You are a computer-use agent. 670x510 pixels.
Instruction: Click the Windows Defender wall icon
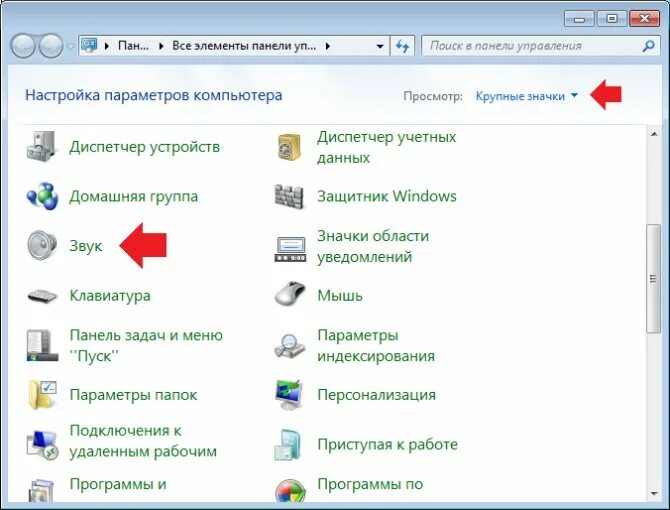tap(289, 196)
